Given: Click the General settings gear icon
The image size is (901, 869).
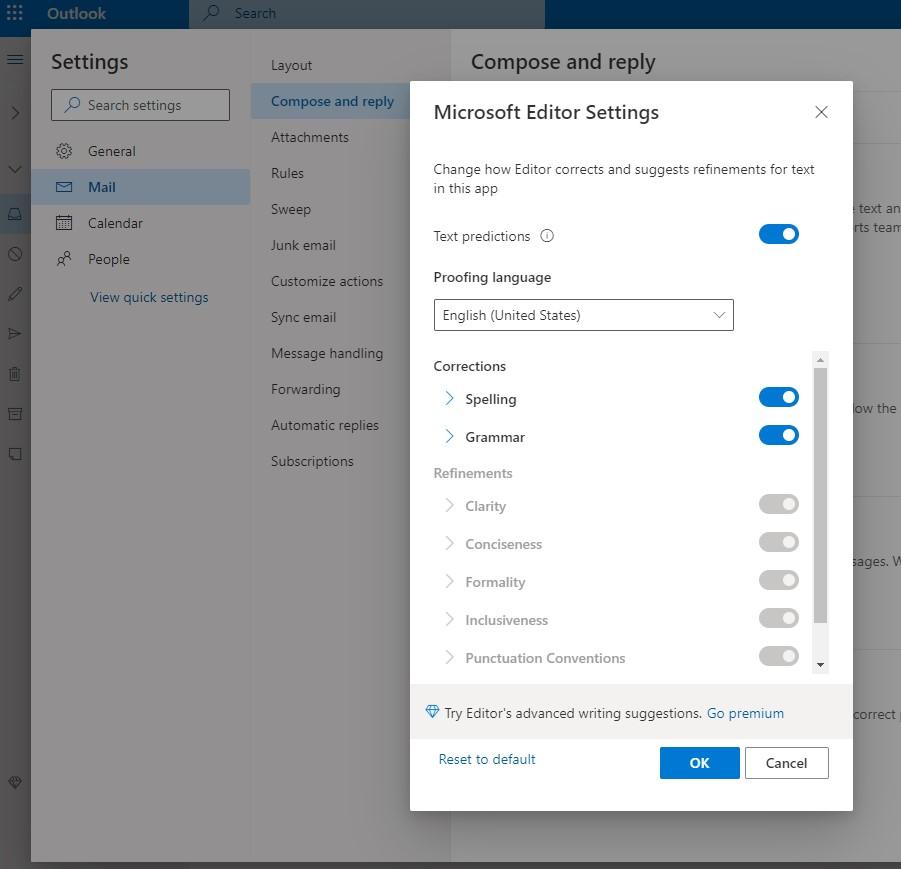Looking at the screenshot, I should (x=64, y=151).
